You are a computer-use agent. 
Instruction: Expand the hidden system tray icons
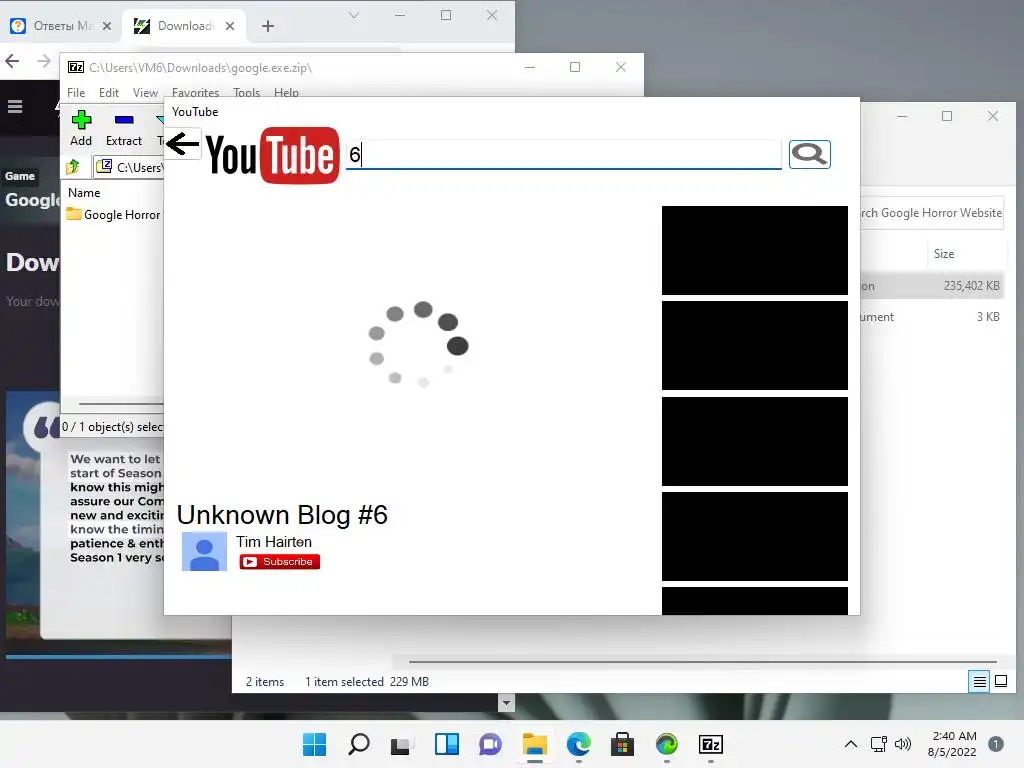point(851,744)
